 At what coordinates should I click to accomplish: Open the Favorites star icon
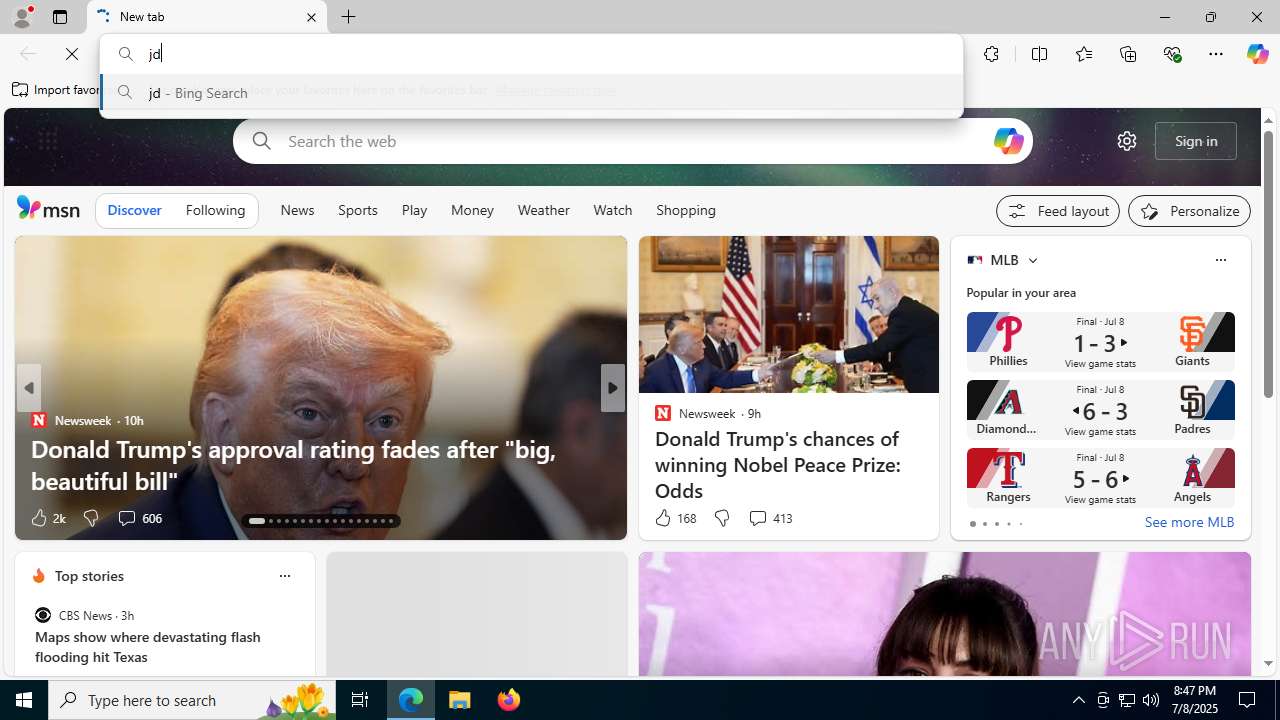1083,54
